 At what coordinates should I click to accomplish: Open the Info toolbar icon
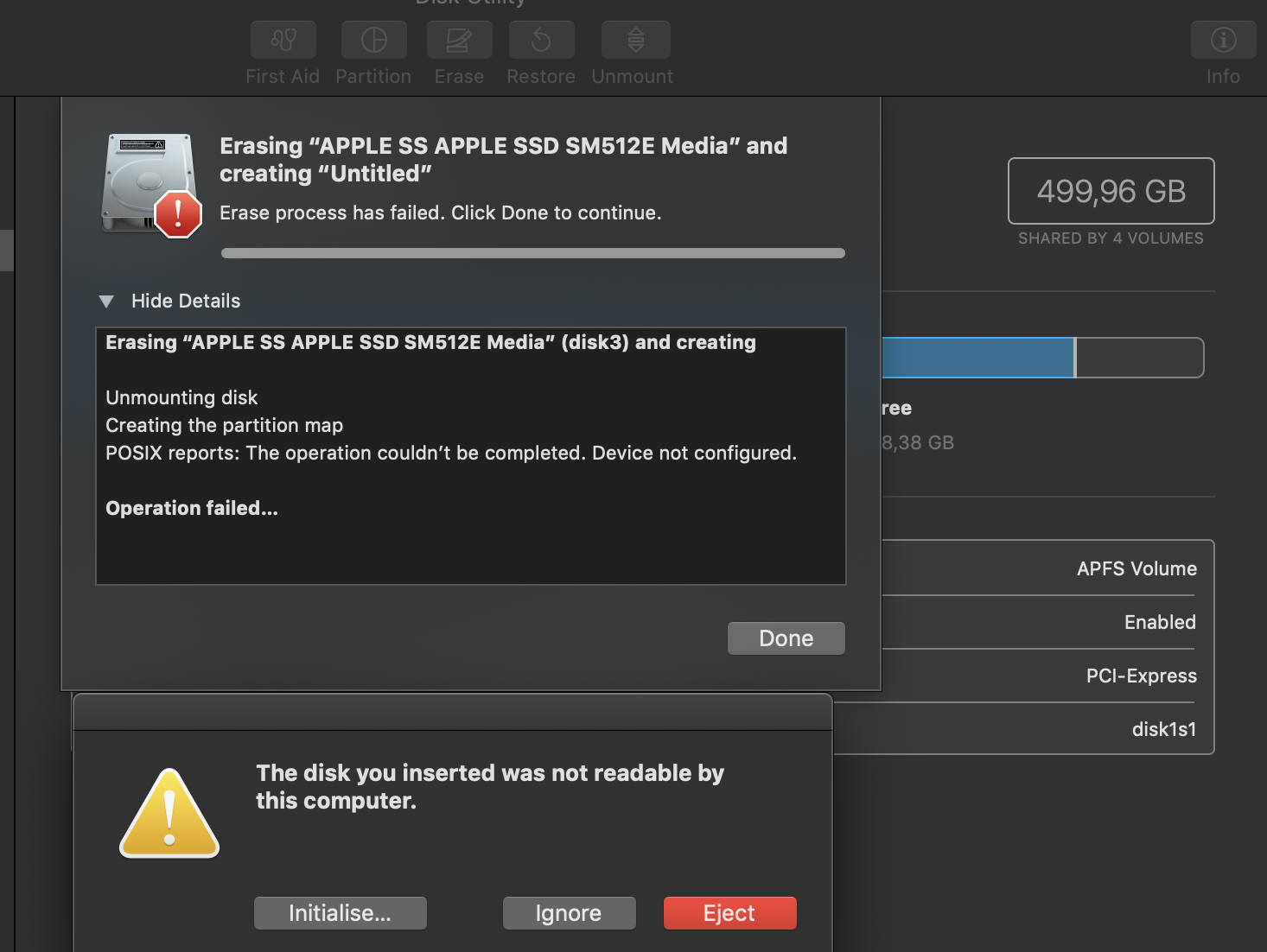point(1224,40)
